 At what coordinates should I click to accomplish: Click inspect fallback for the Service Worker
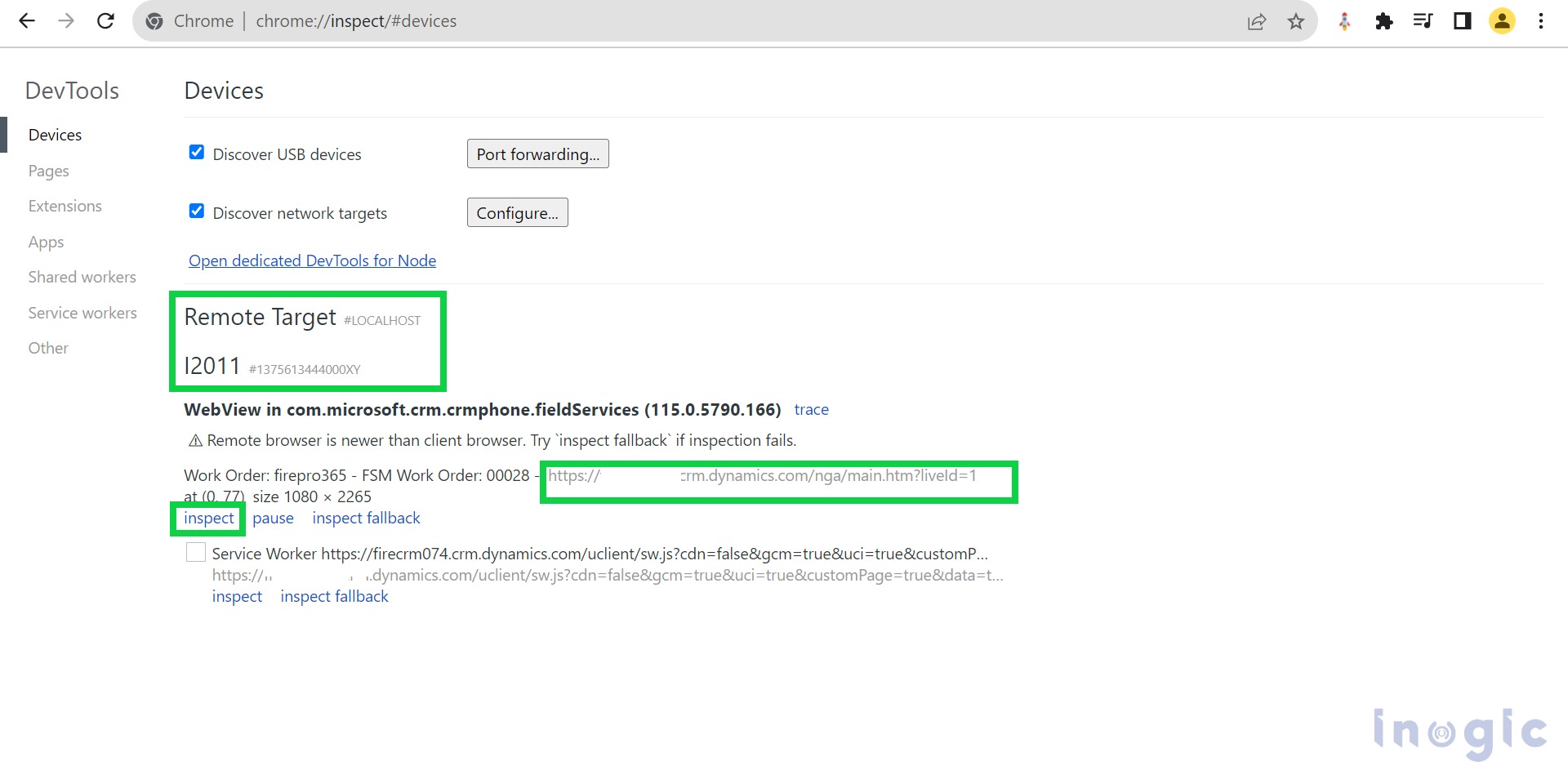[334, 596]
